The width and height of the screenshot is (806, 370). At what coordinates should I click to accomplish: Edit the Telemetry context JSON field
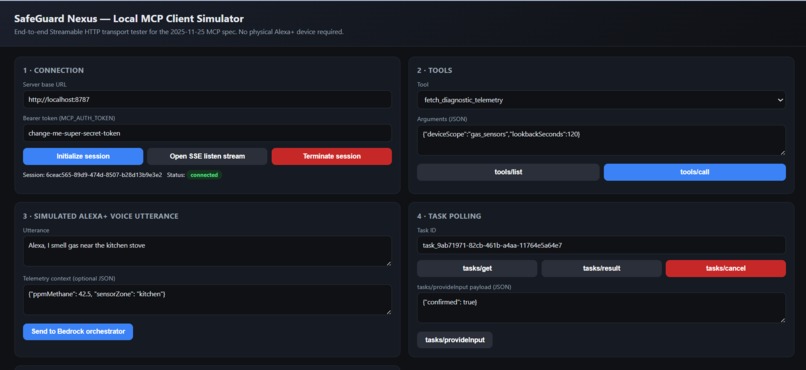click(207, 300)
